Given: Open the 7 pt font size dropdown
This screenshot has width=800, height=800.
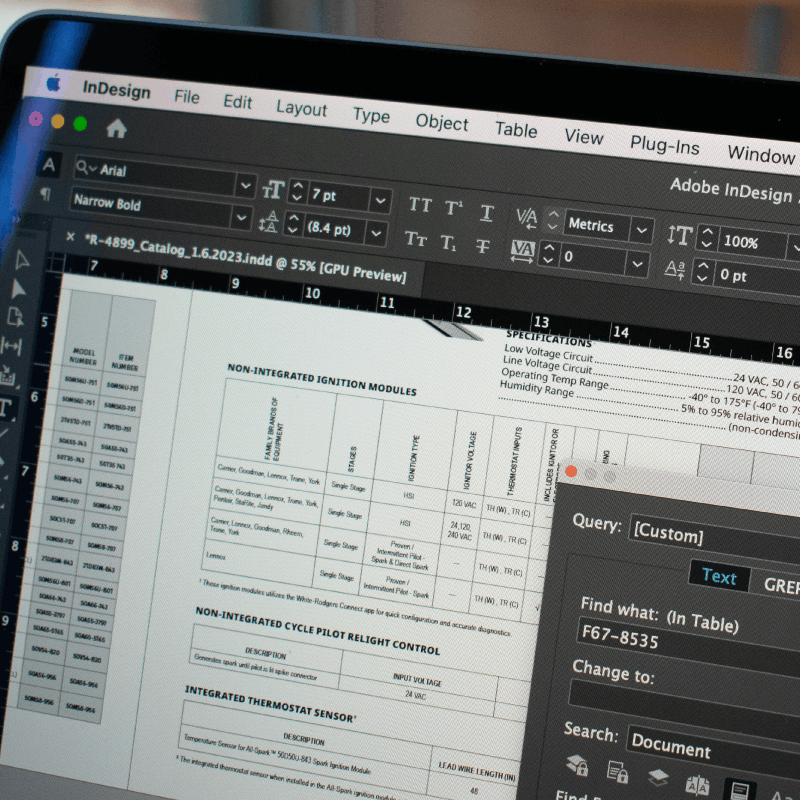Looking at the screenshot, I should point(380,201).
